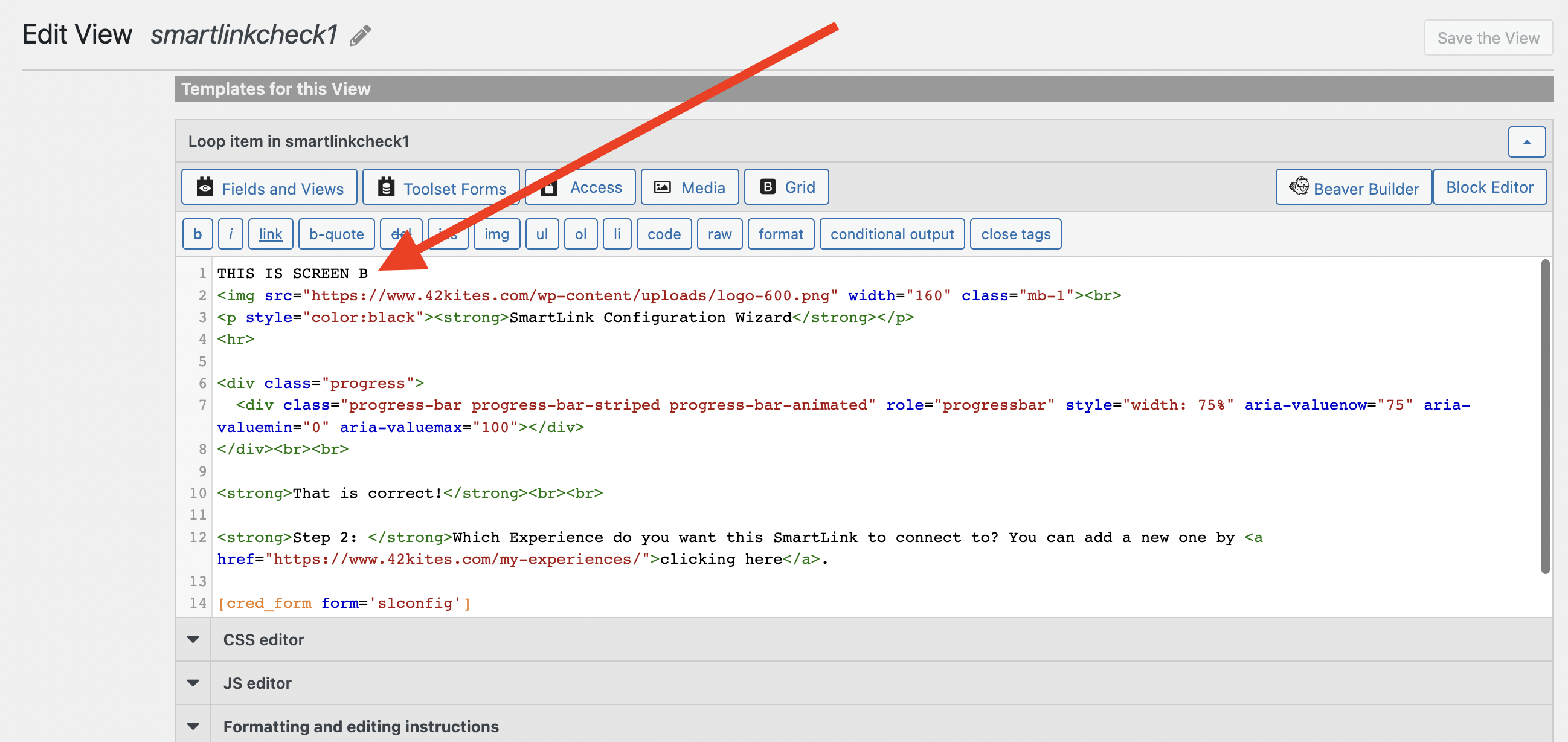Click the 'SmartLink Configuration Wizard' text
Screen dimensions: 1568x742
[x=650, y=318]
